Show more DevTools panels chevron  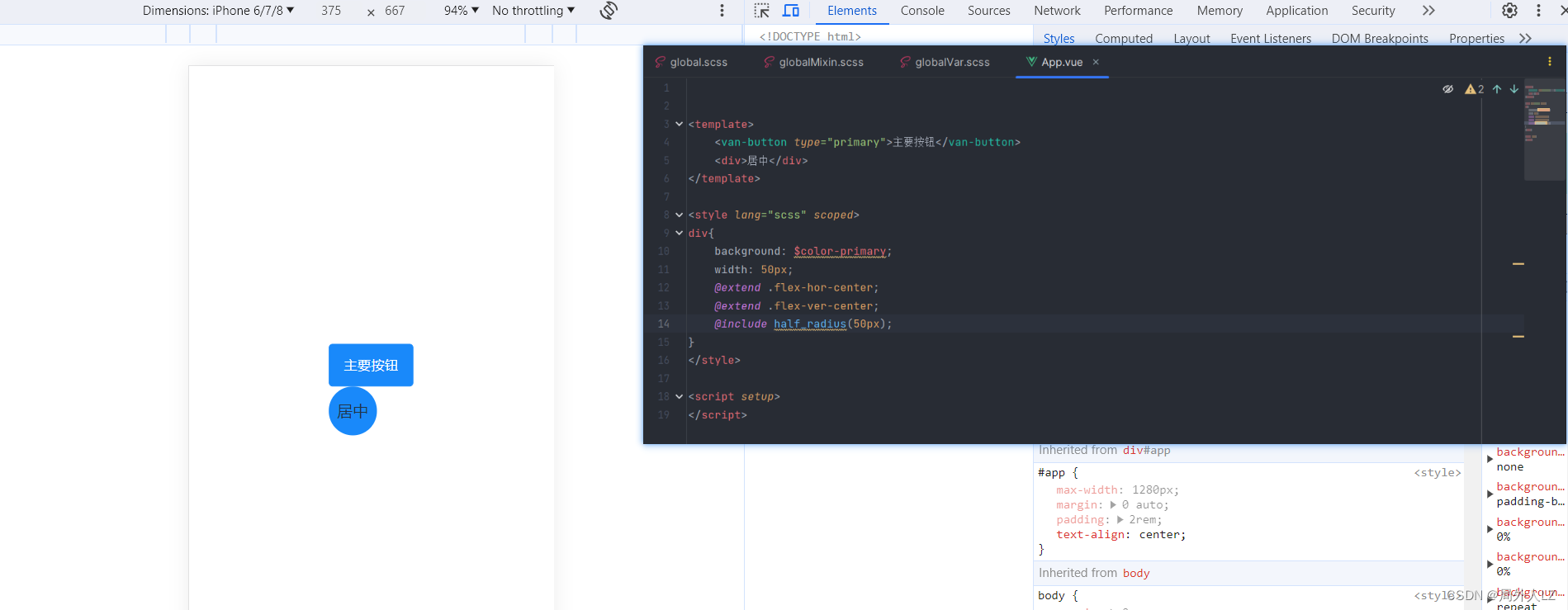tap(1428, 11)
